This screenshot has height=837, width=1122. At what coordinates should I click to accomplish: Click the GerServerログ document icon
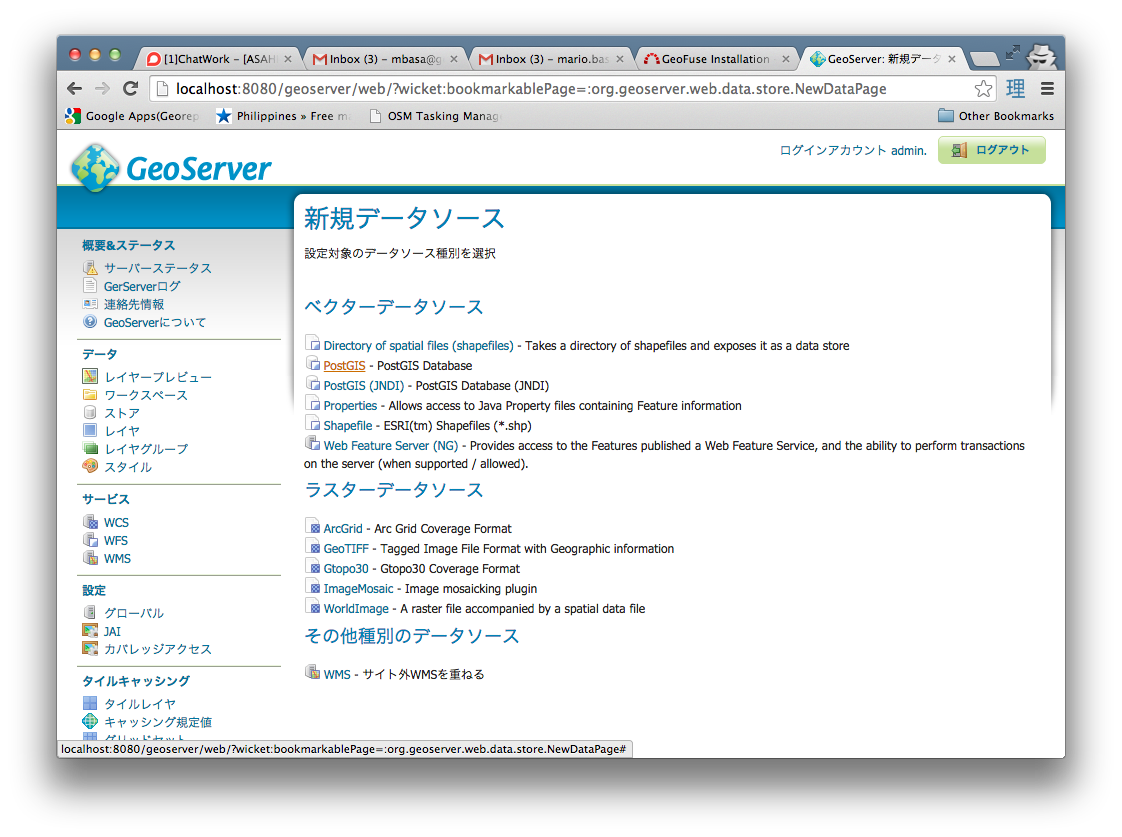tap(90, 286)
